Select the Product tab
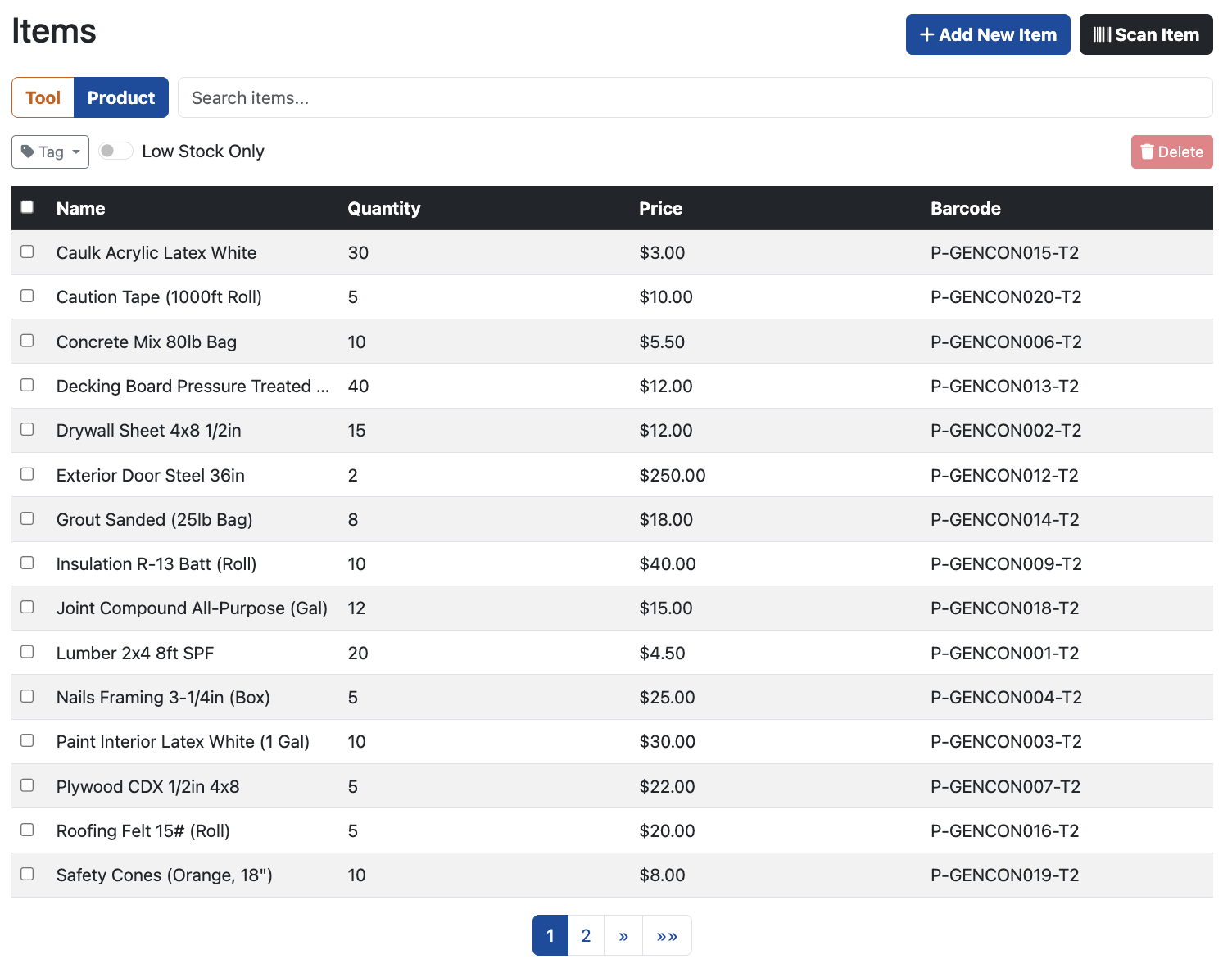This screenshot has width=1232, height=968. pos(121,97)
